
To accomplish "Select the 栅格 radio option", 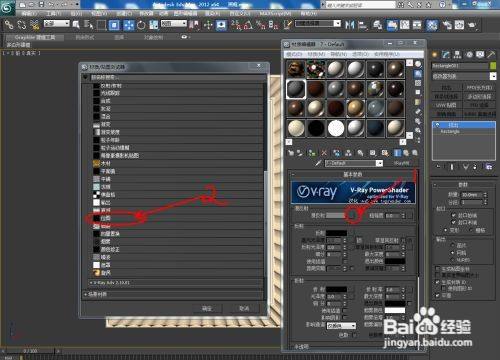I will pos(471,230).
